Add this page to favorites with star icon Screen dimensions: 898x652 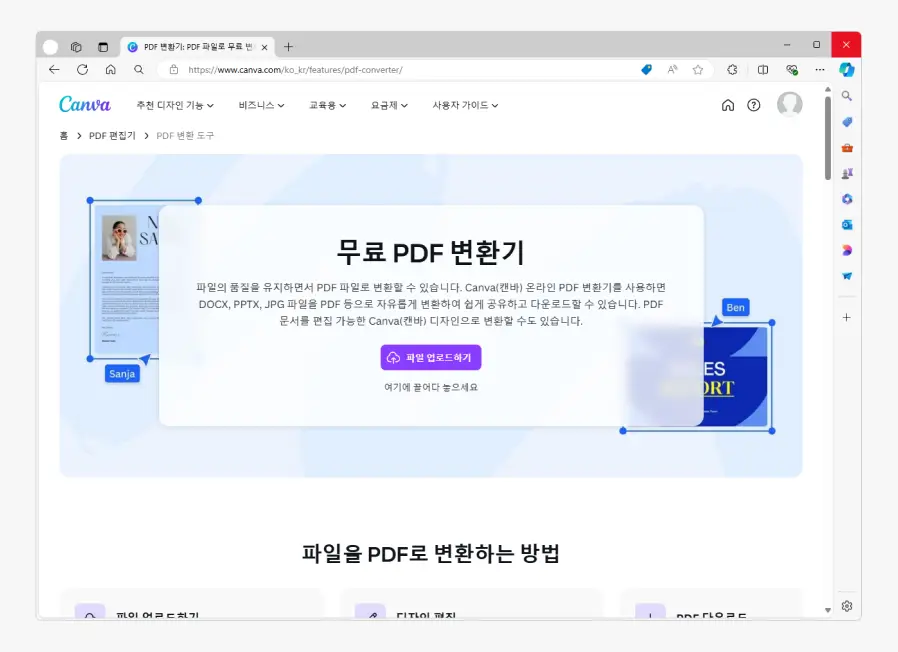coord(698,70)
